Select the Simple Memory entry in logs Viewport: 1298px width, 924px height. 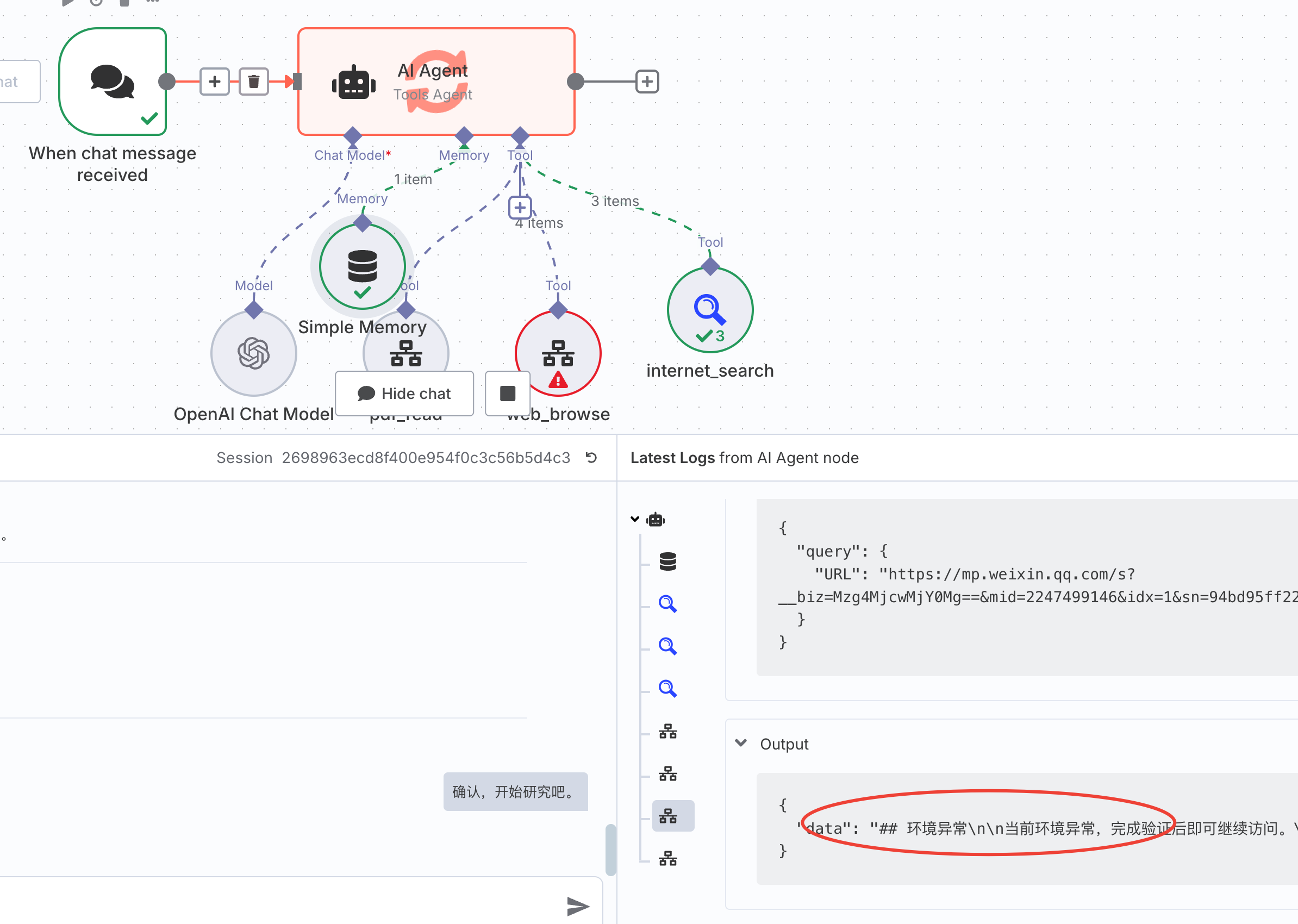click(x=668, y=561)
